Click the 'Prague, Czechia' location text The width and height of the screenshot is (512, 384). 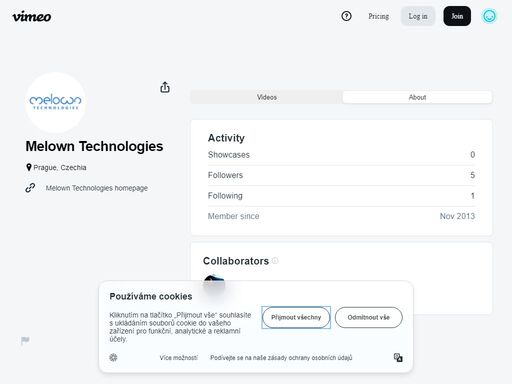click(60, 168)
